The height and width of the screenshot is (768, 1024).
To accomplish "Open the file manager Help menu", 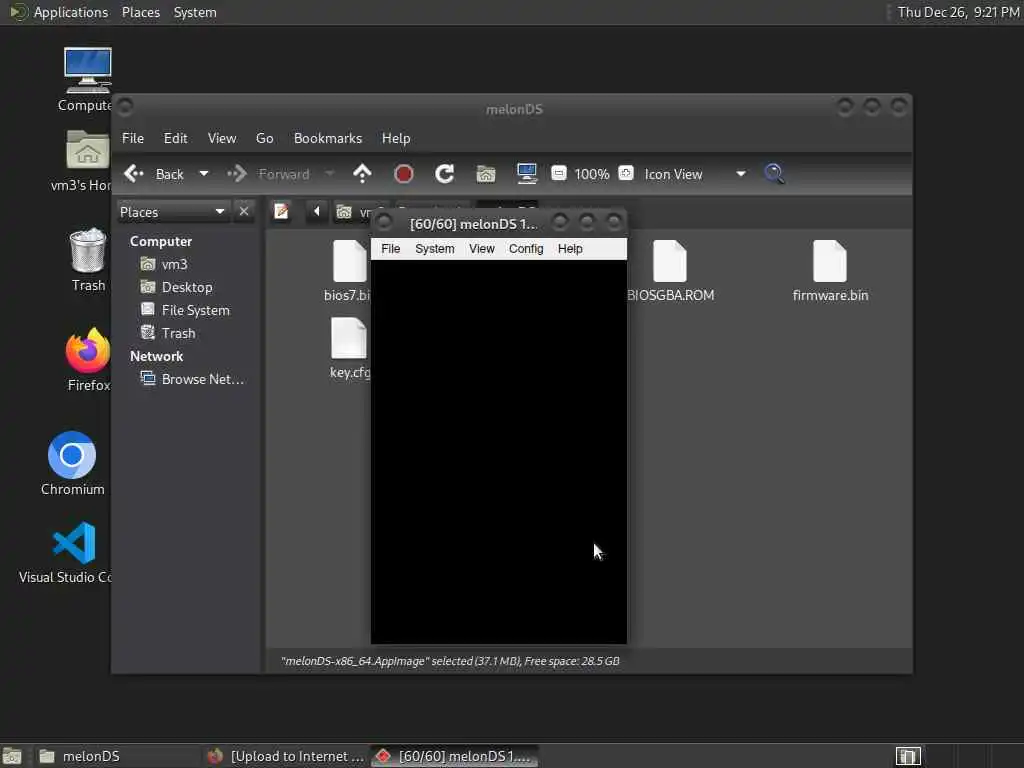I will 396,138.
